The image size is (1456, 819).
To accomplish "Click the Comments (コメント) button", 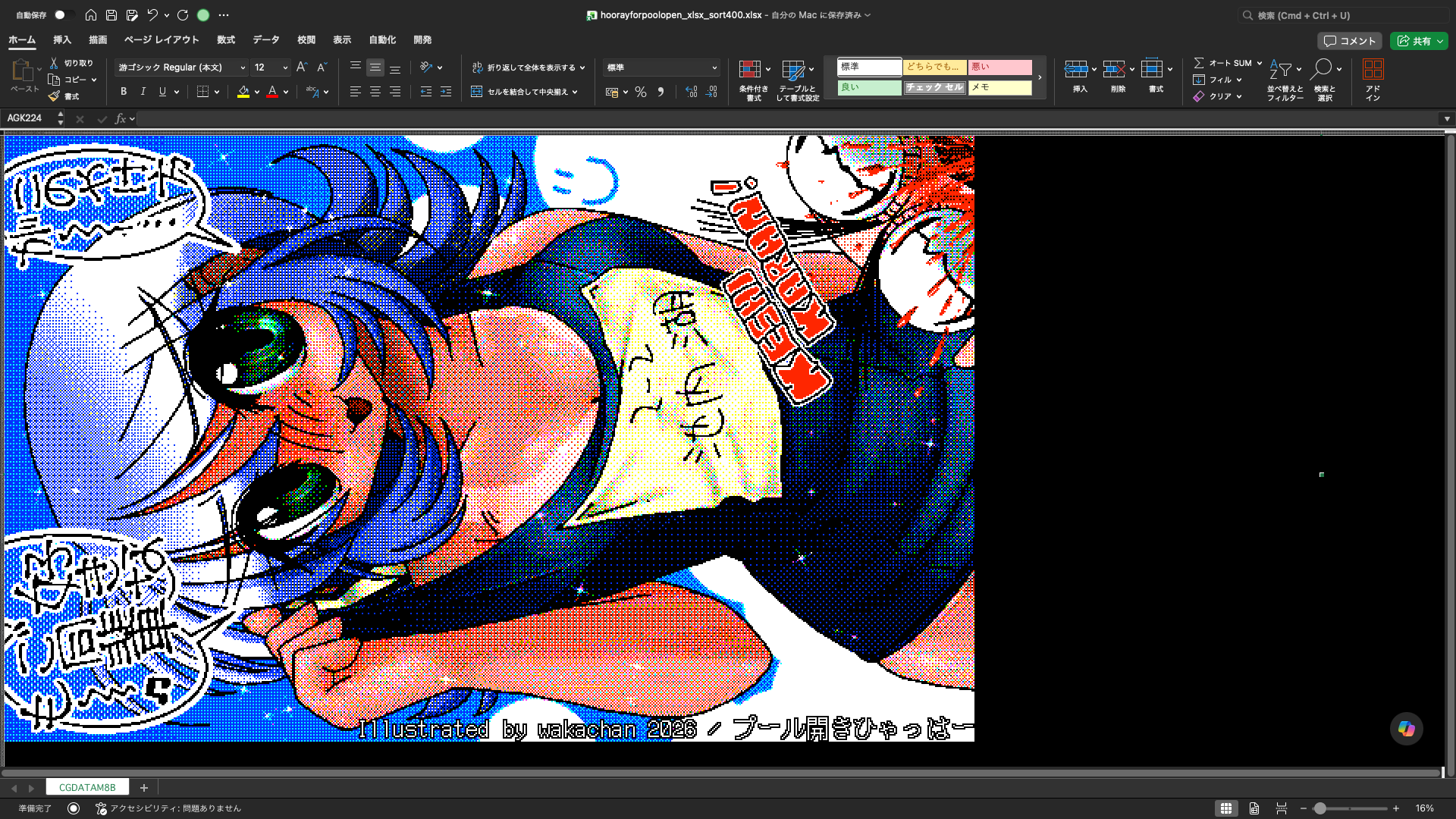I will 1350,41.
